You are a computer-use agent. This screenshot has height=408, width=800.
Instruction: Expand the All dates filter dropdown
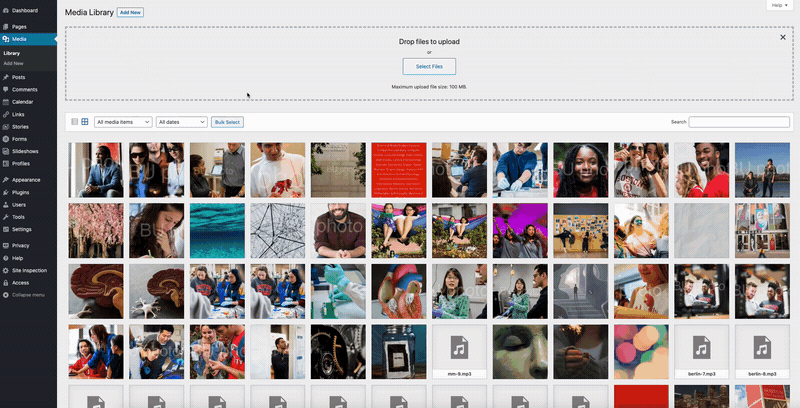181,122
